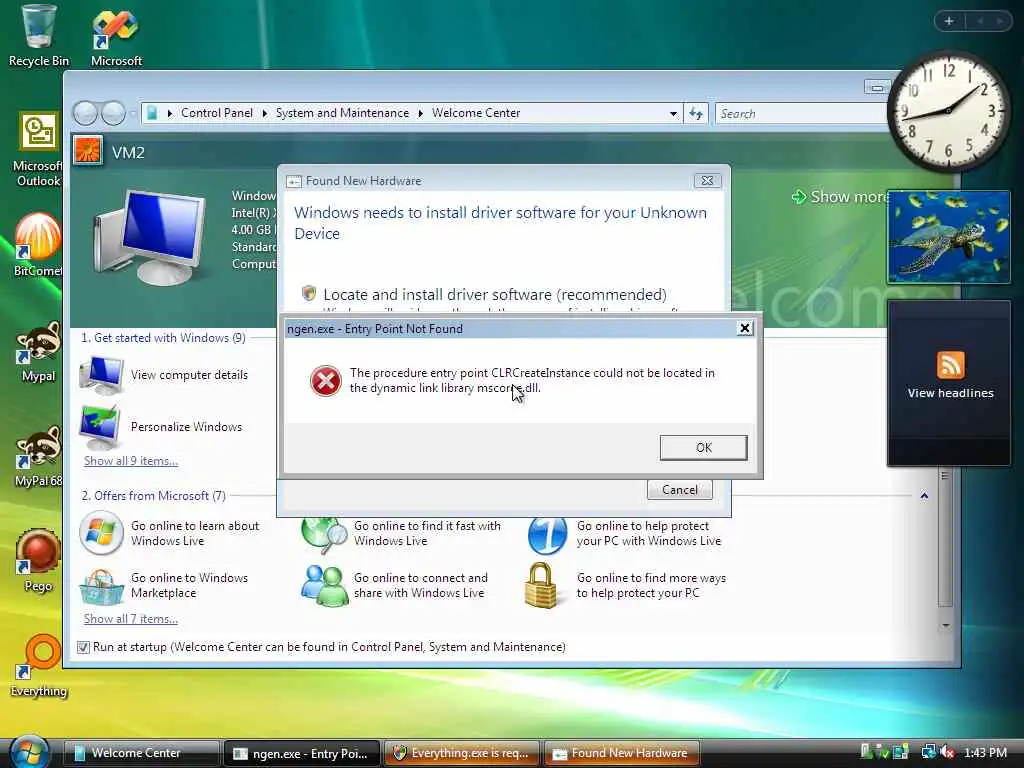
Task: Open the Microsoft shortcut on the desktop
Action: [116, 36]
